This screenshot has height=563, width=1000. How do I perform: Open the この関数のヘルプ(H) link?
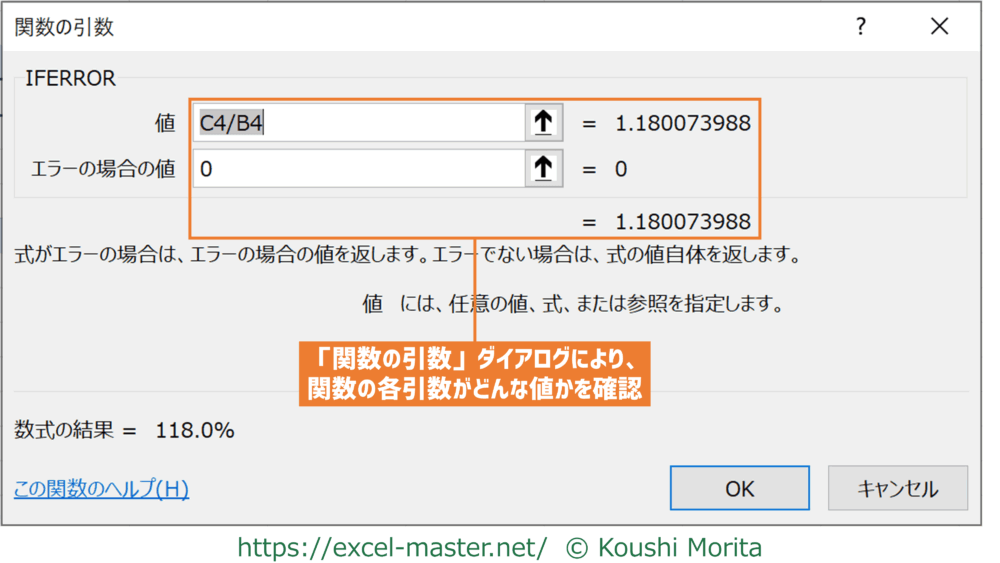tap(101, 489)
